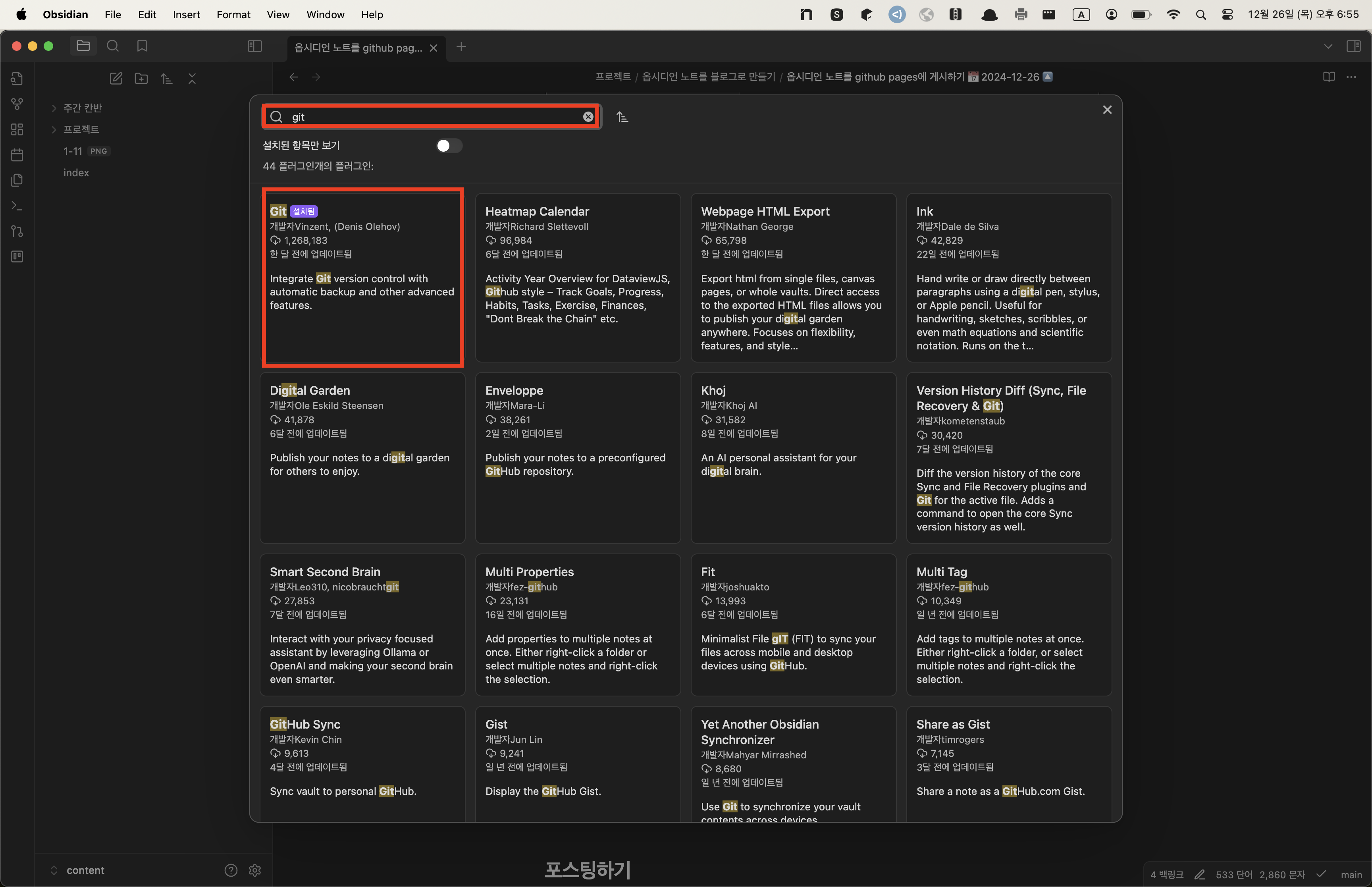This screenshot has width=1372, height=887.
Task: Toggle left sidebar collapse icon
Action: 254,46
